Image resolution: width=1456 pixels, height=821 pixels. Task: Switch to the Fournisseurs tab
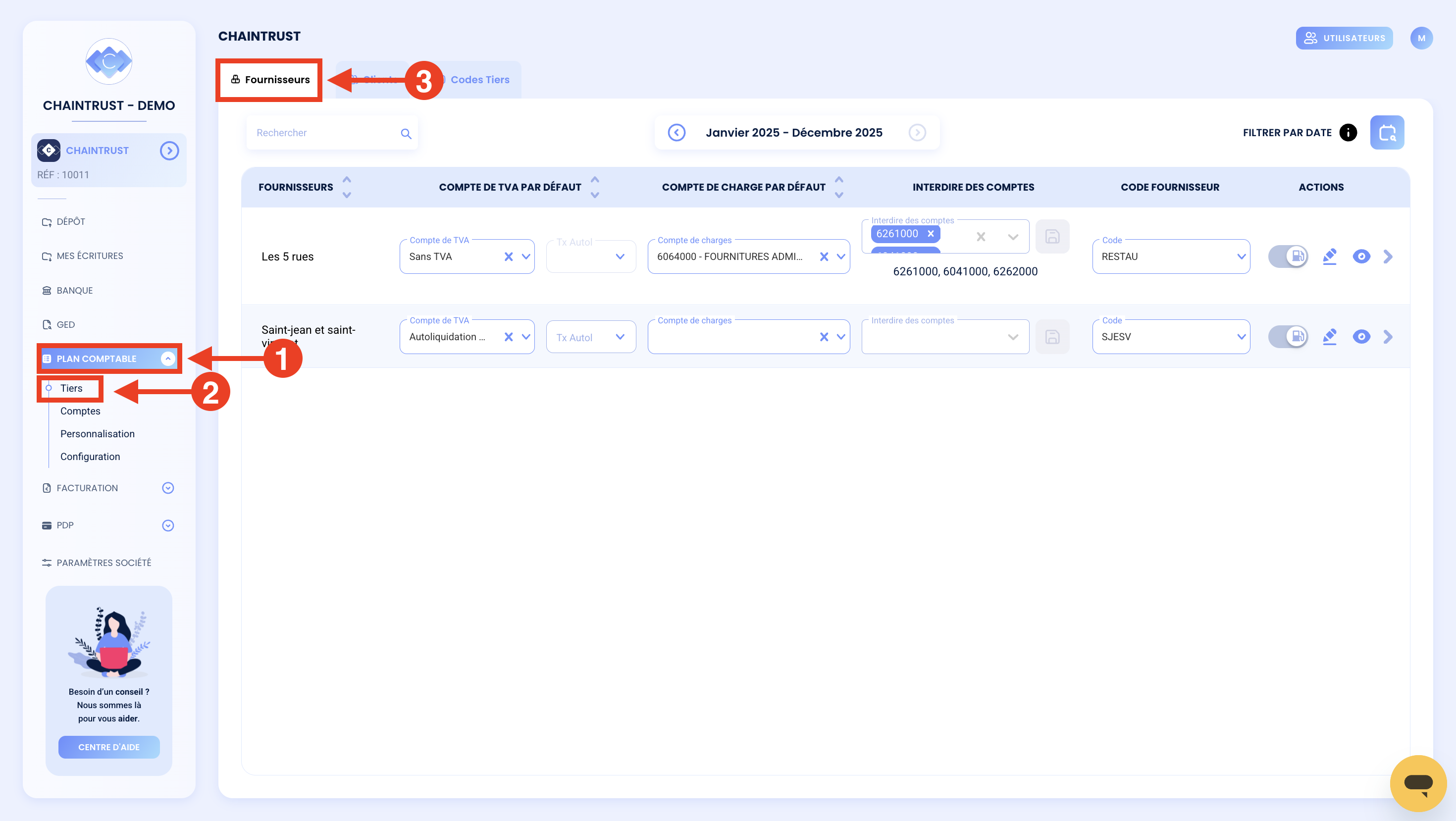coord(269,80)
